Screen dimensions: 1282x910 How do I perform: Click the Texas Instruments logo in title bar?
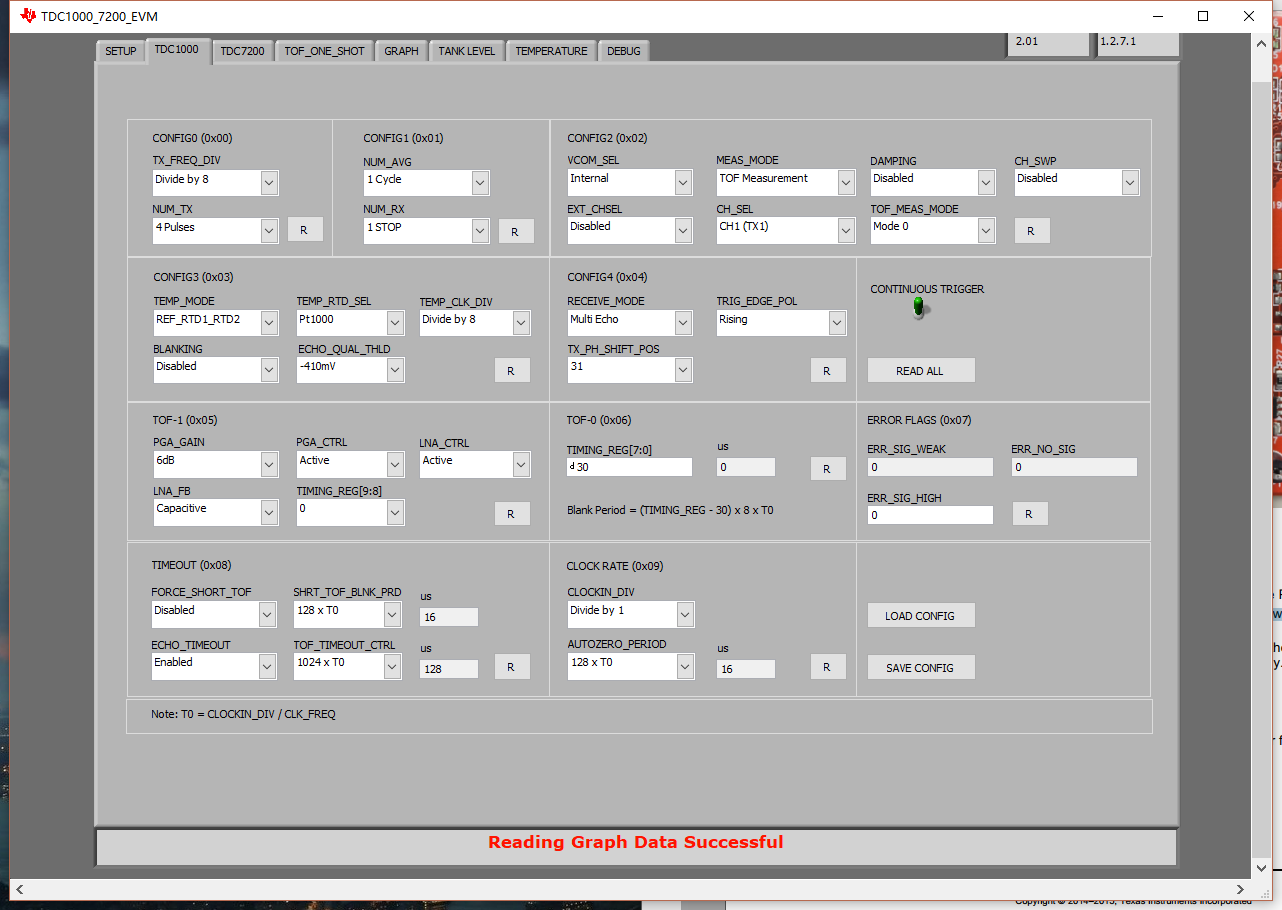click(27, 16)
